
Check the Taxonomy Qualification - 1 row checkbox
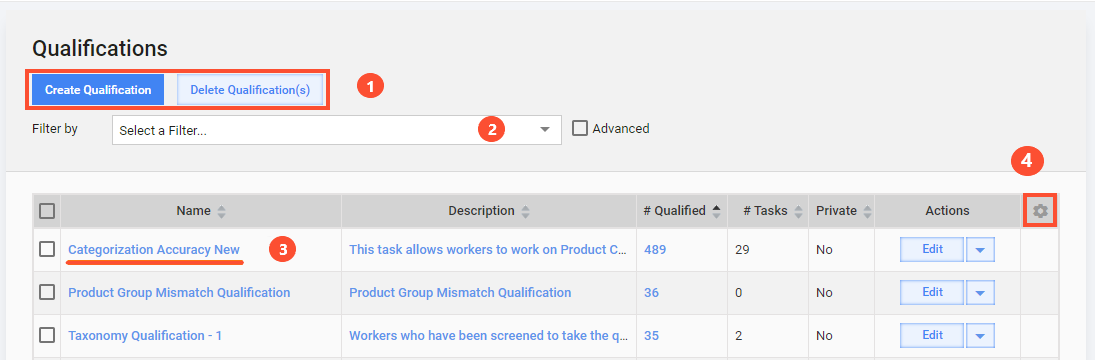[47, 336]
